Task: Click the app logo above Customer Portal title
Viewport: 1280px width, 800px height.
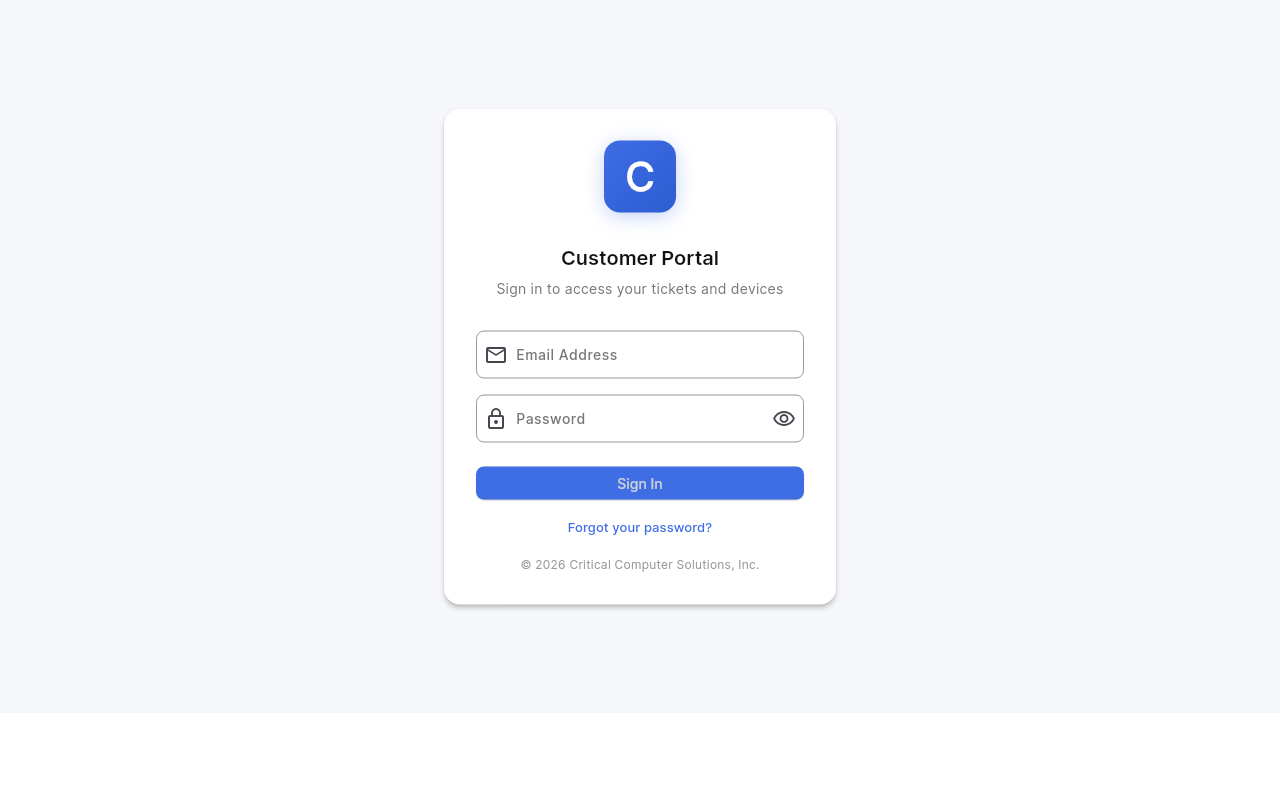Action: click(639, 176)
